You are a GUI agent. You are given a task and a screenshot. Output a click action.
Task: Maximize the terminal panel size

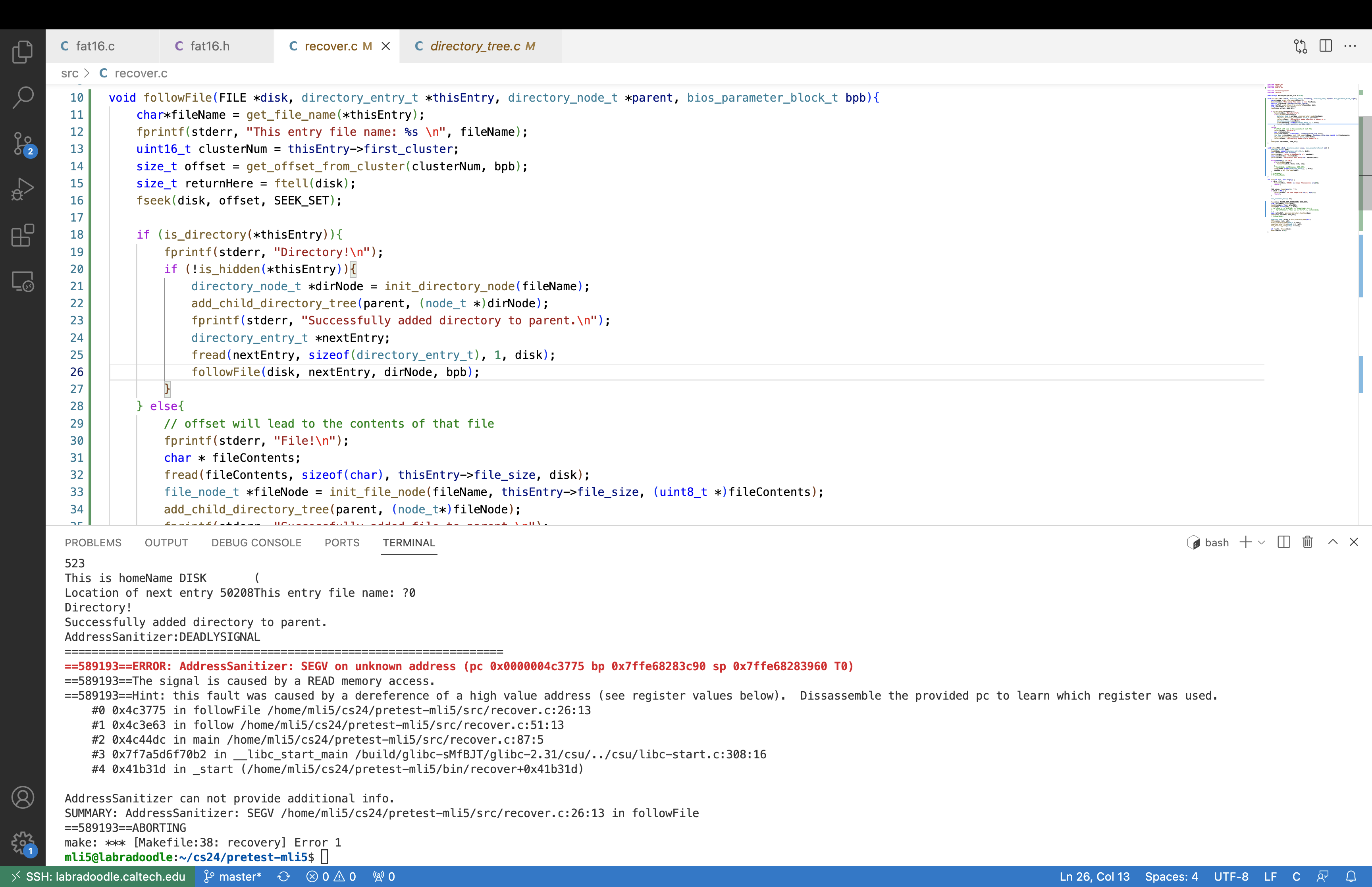point(1332,542)
